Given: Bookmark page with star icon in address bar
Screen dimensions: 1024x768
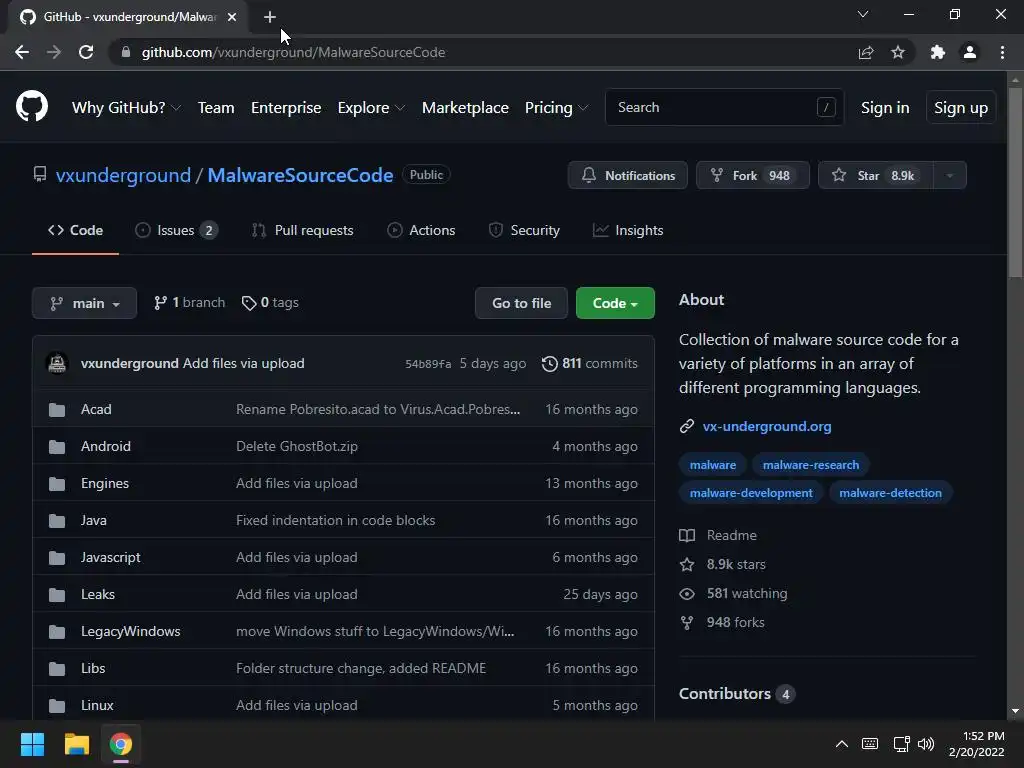Looking at the screenshot, I should tap(898, 52).
